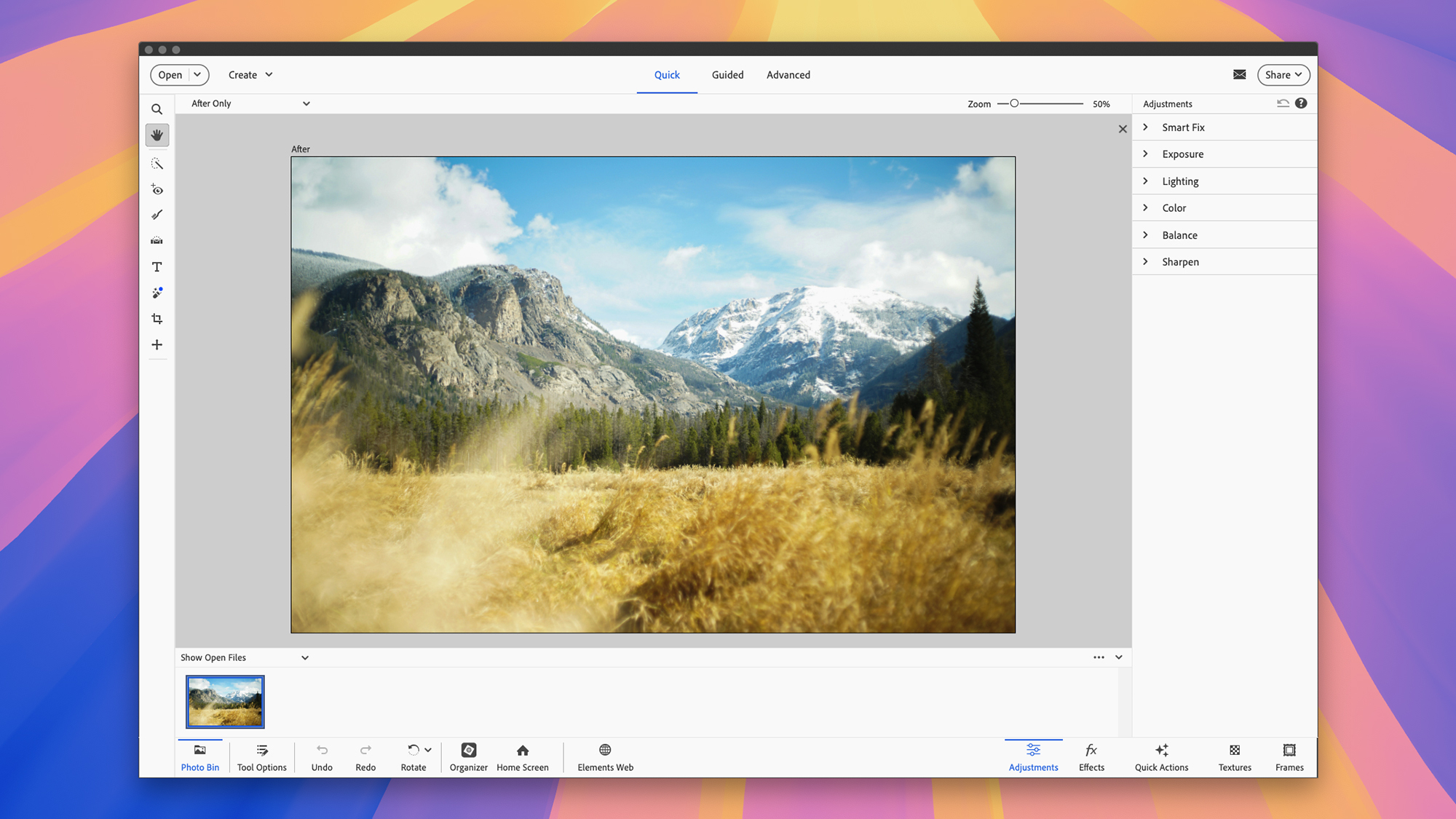Open the Effects panel

click(x=1091, y=757)
